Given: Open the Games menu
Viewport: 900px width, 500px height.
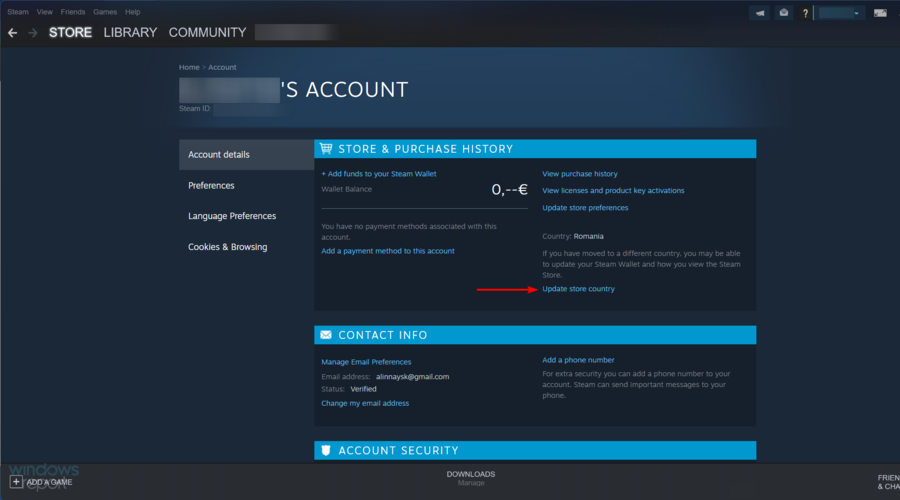Looking at the screenshot, I should pos(105,11).
